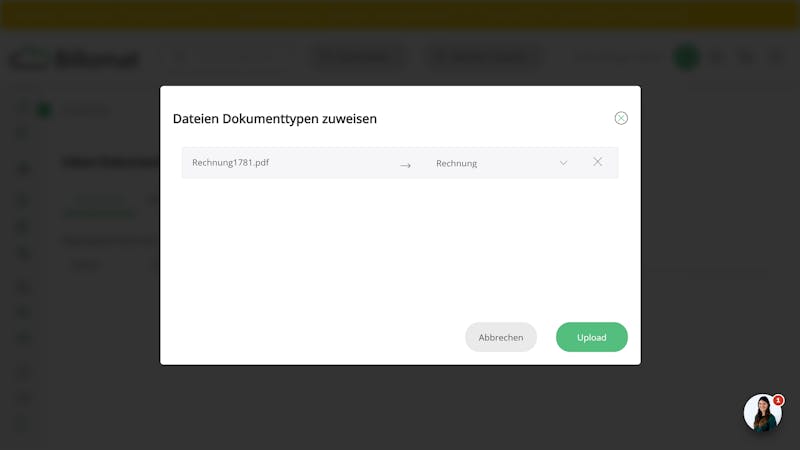Click the yellow banner at page top
This screenshot has width=800, height=450.
[400, 14]
